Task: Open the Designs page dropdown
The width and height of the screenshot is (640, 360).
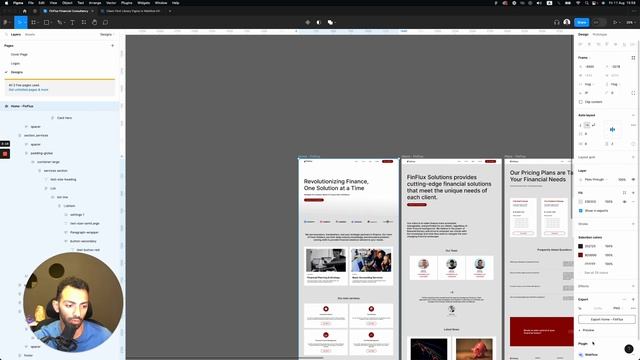Action: (x=107, y=35)
